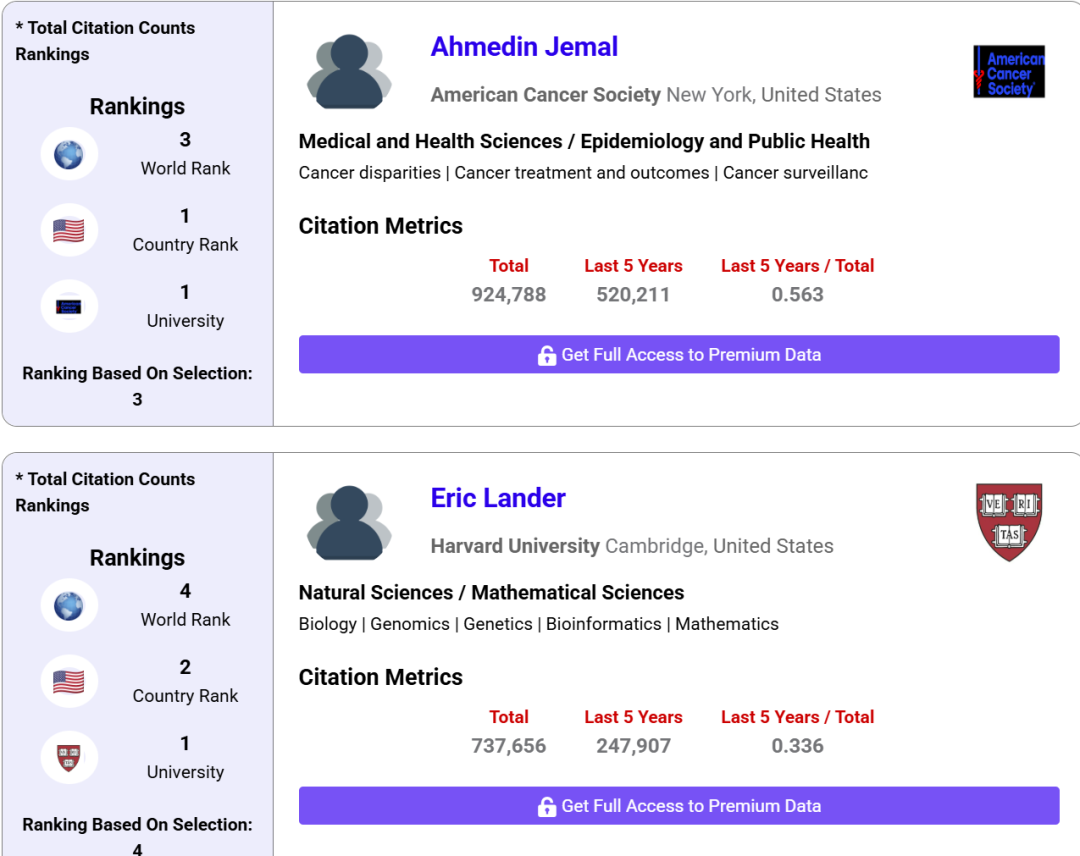Click Ahmedin Jemal's profile avatar icon
Viewport: 1080px width, 856px height.
[349, 72]
